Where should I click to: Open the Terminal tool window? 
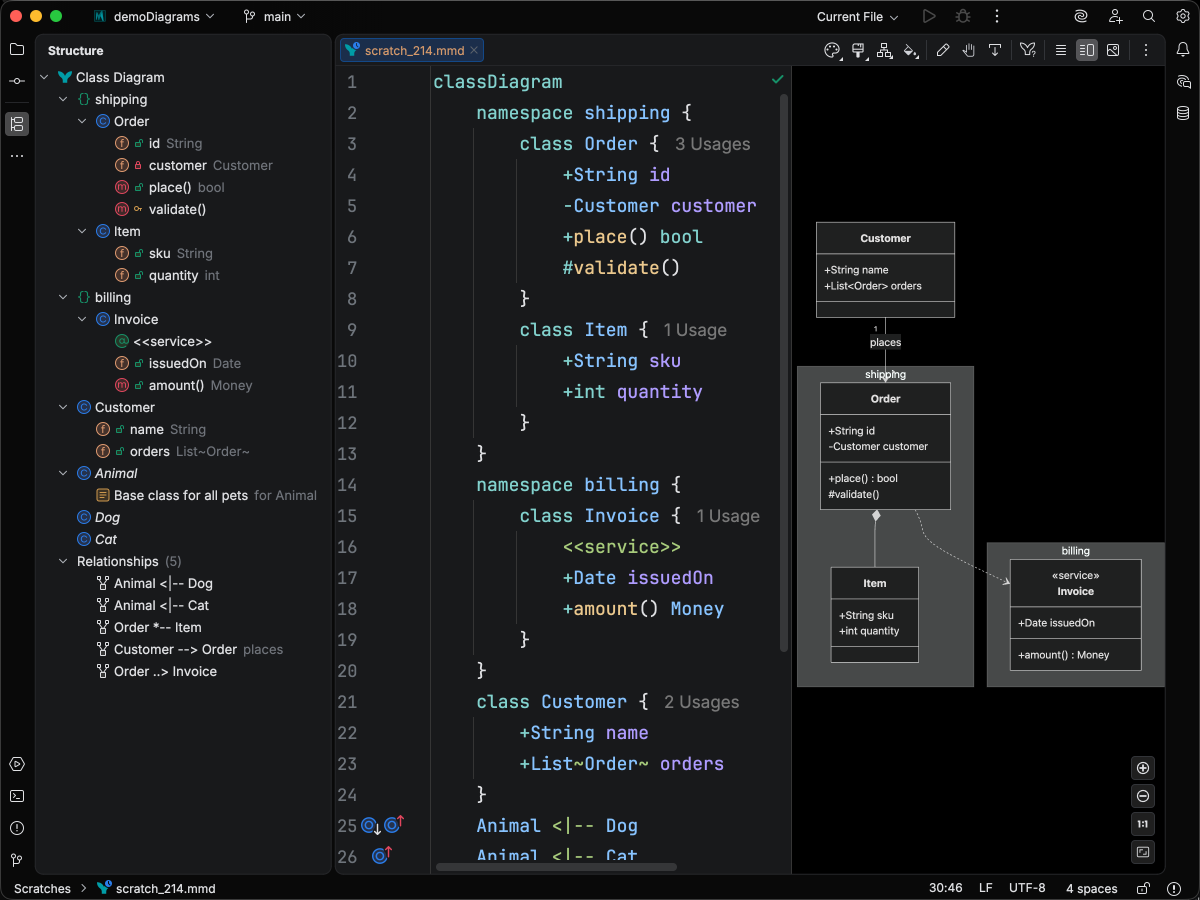click(17, 796)
